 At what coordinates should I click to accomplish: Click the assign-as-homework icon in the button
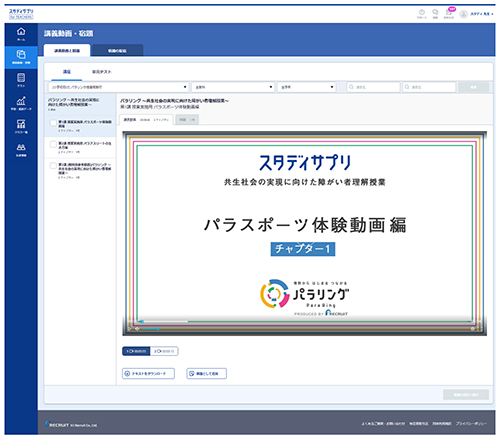(x=191, y=374)
